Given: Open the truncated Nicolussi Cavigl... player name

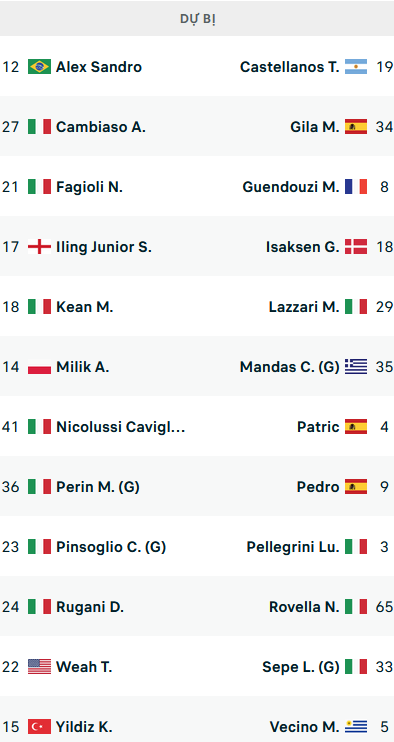Looking at the screenshot, I should [121, 427].
